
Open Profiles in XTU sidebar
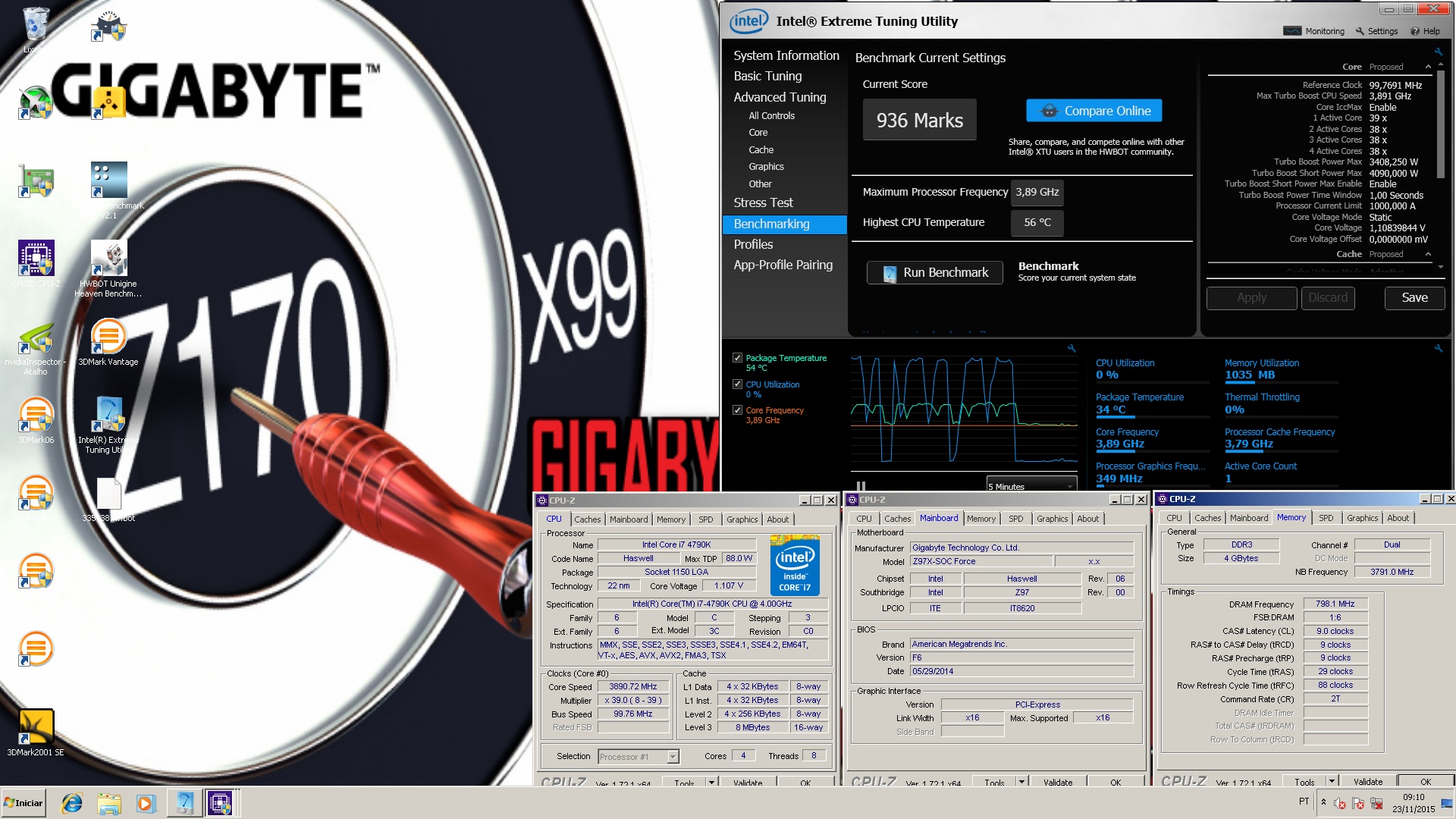753,244
